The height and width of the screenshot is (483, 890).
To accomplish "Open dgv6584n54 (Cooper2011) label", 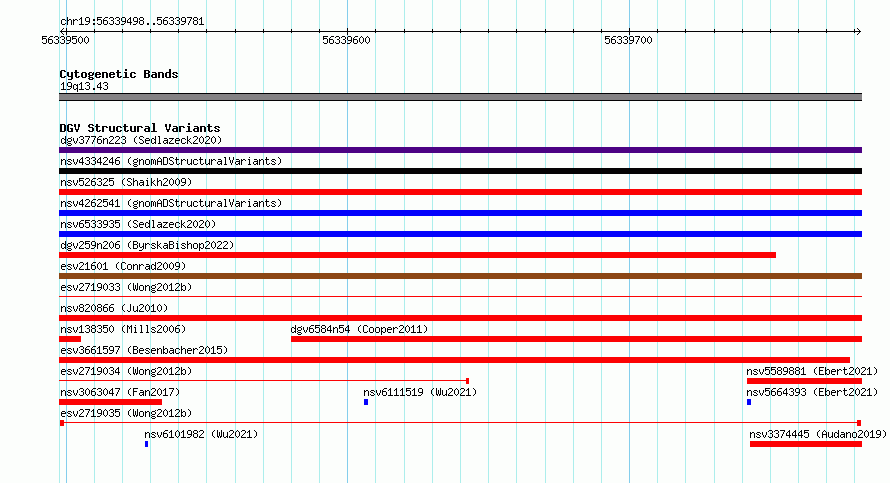I will [359, 329].
